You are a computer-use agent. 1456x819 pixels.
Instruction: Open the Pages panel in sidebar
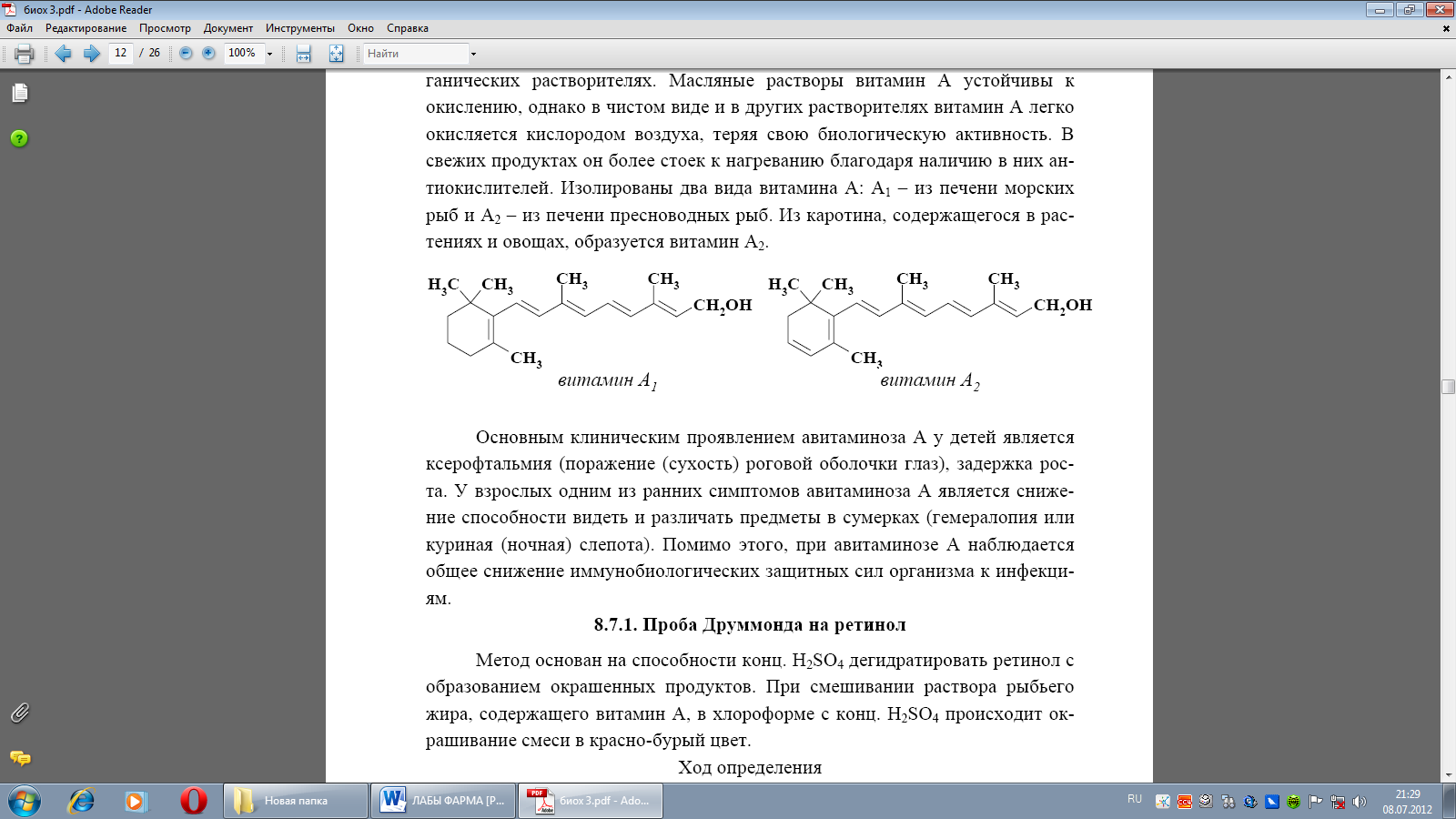[20, 93]
